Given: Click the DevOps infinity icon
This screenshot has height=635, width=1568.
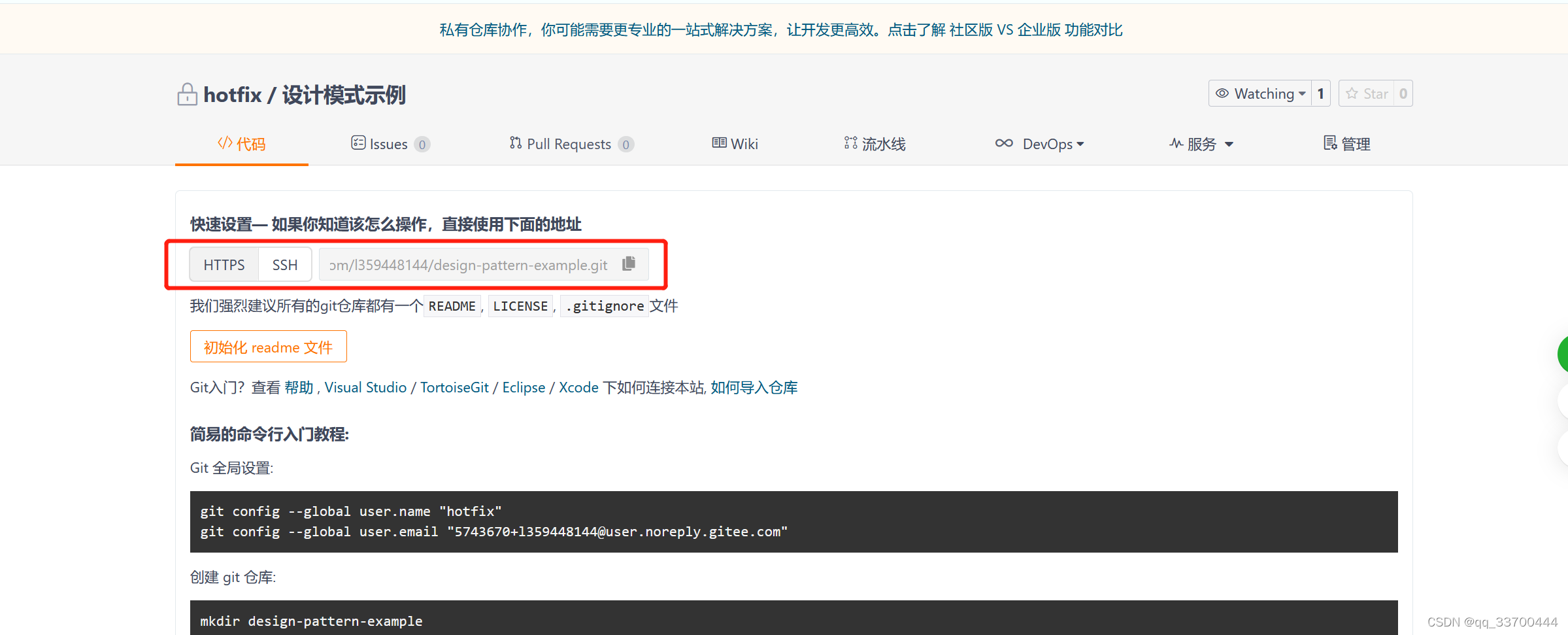Looking at the screenshot, I should [1004, 143].
